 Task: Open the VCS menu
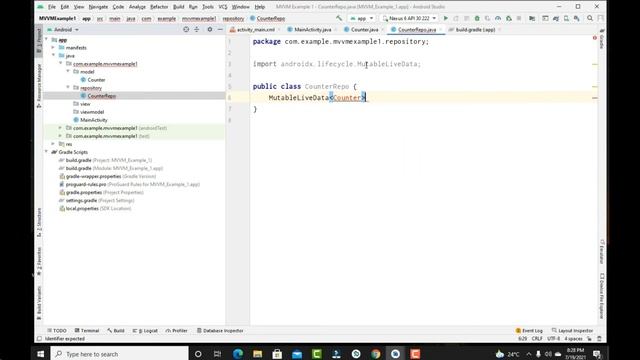(x=223, y=7)
